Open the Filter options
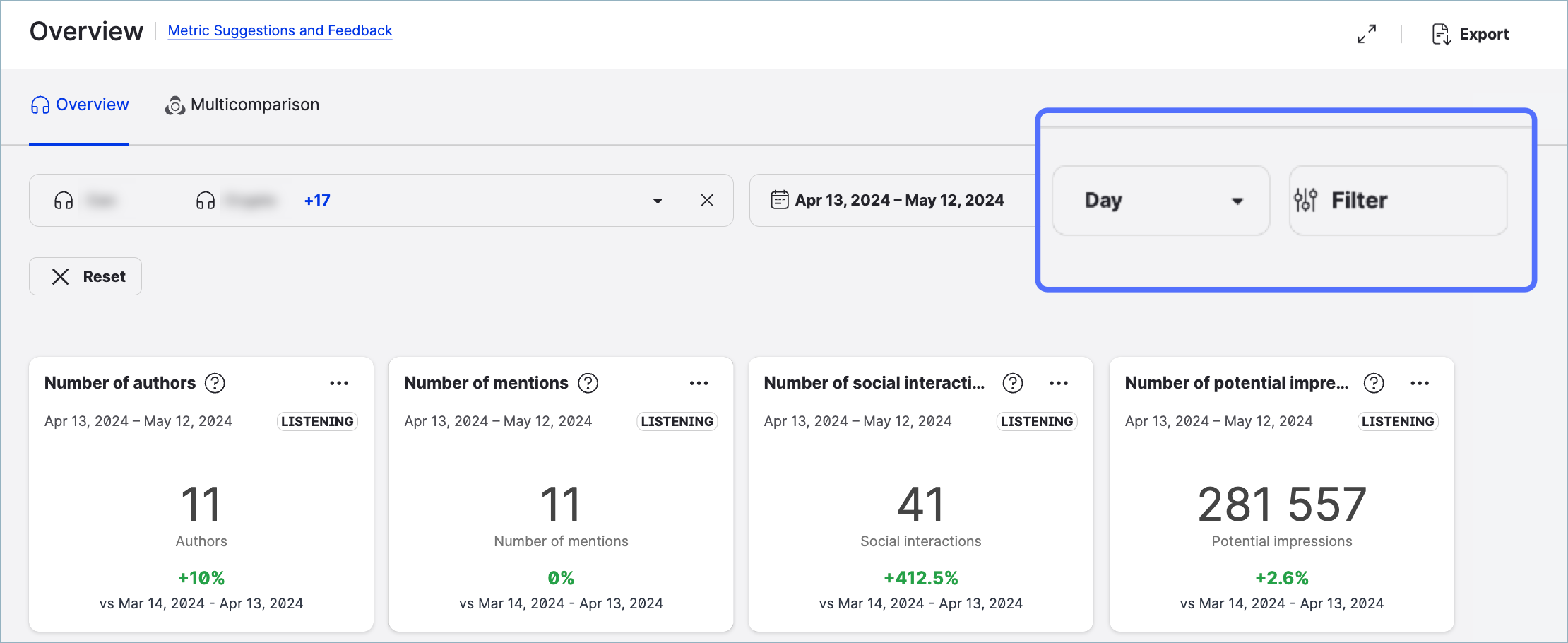 click(x=1397, y=201)
